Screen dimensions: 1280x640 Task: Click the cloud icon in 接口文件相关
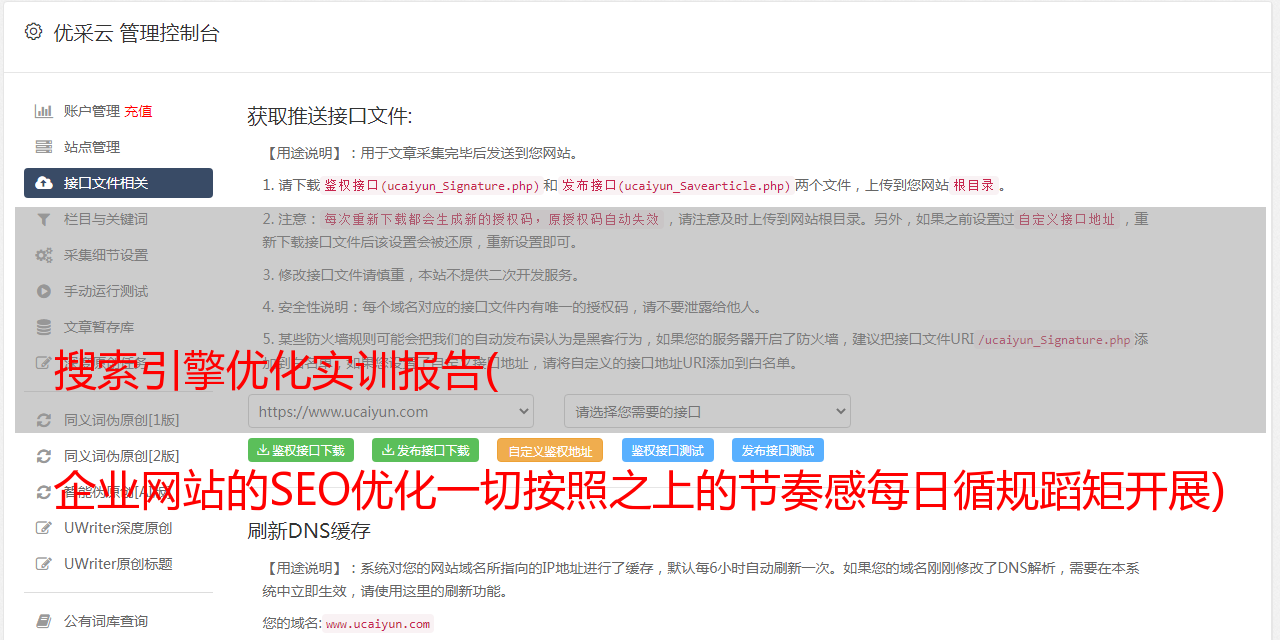tap(44, 183)
